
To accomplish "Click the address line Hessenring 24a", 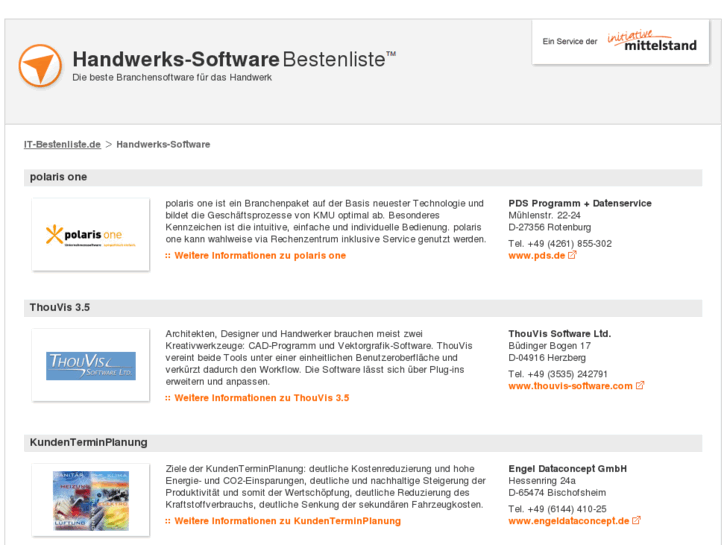I will 542,481.
